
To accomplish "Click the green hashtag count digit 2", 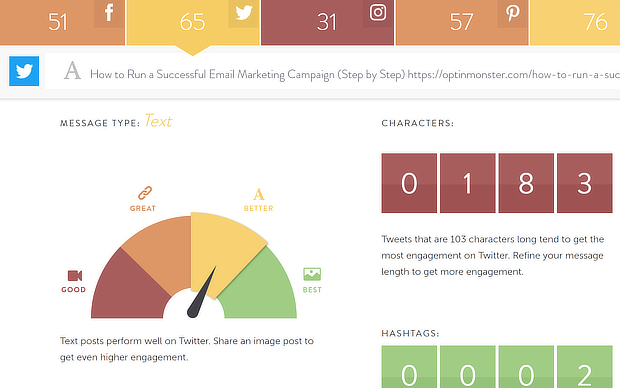I will (x=584, y=367).
